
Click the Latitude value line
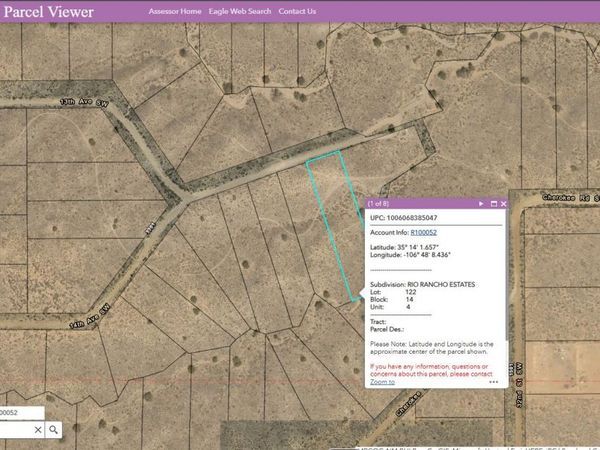click(x=404, y=247)
